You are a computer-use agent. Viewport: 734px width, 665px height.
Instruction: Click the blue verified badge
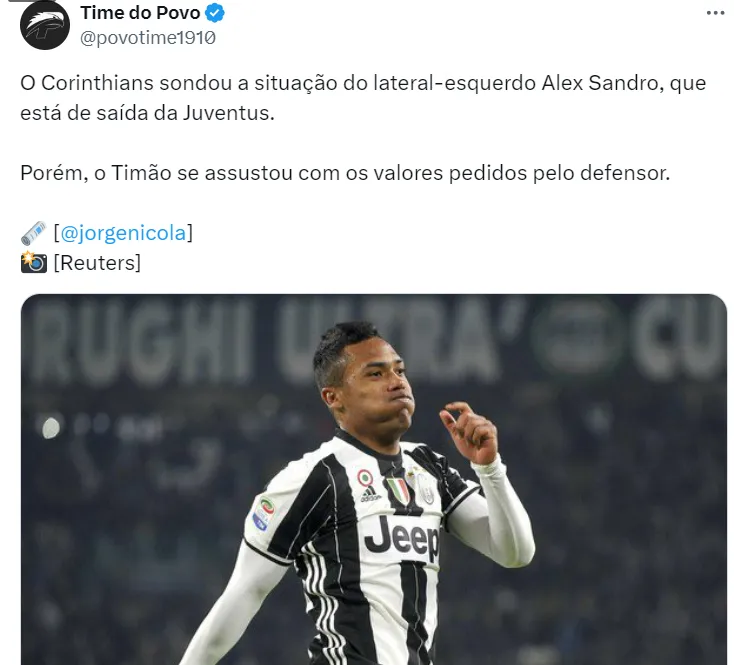215,13
